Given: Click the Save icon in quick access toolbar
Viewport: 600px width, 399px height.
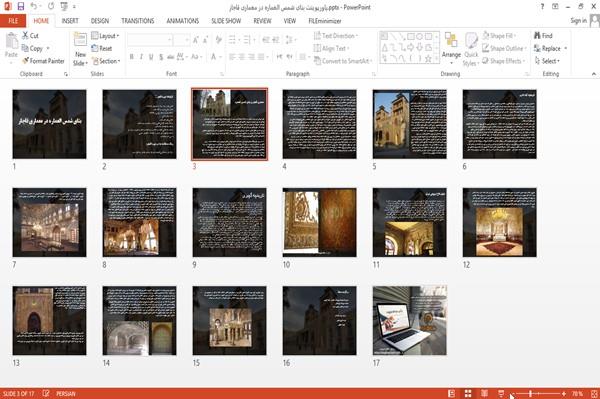Looking at the screenshot, I should (21, 7).
